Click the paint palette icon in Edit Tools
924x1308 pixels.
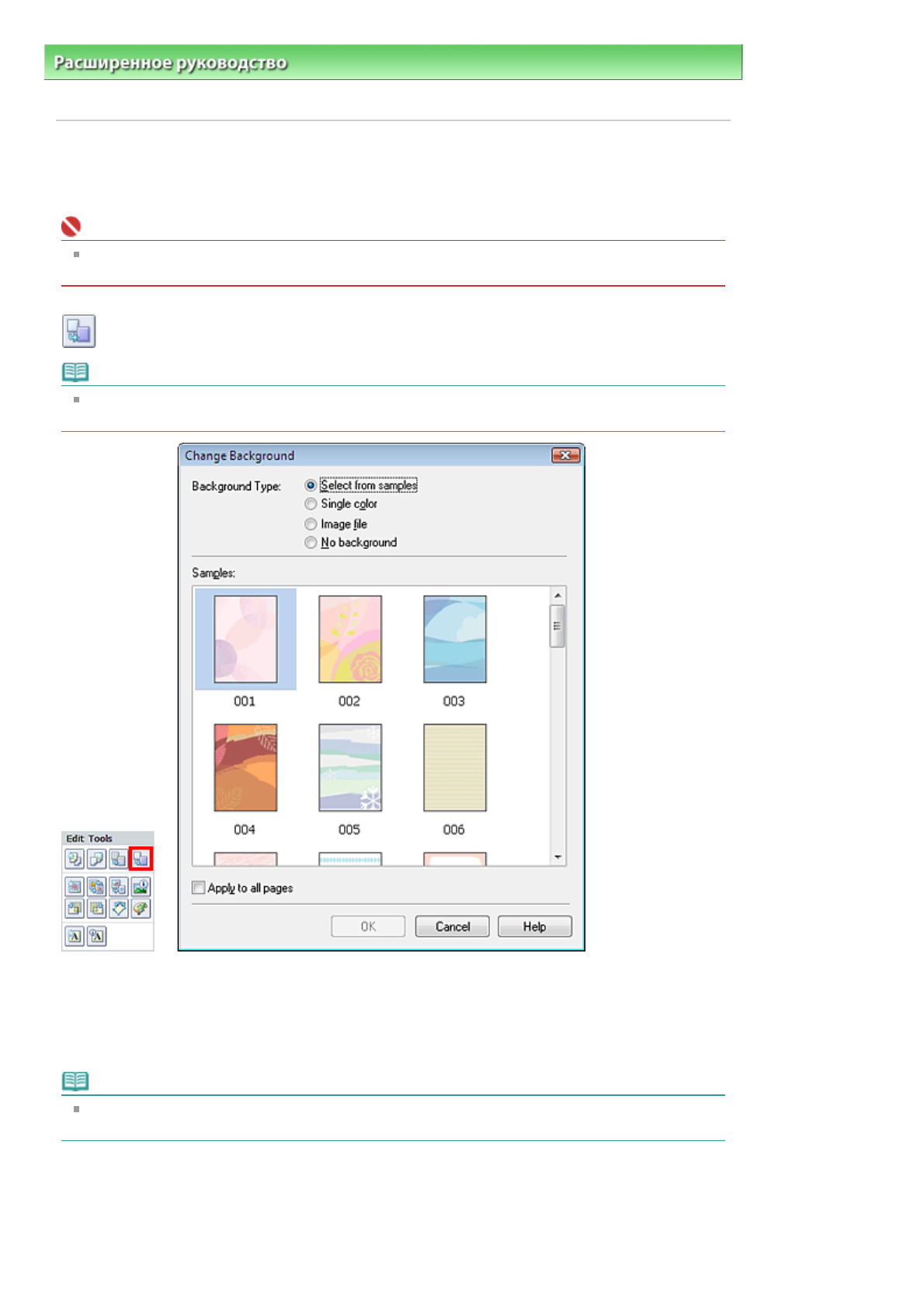click(x=141, y=908)
